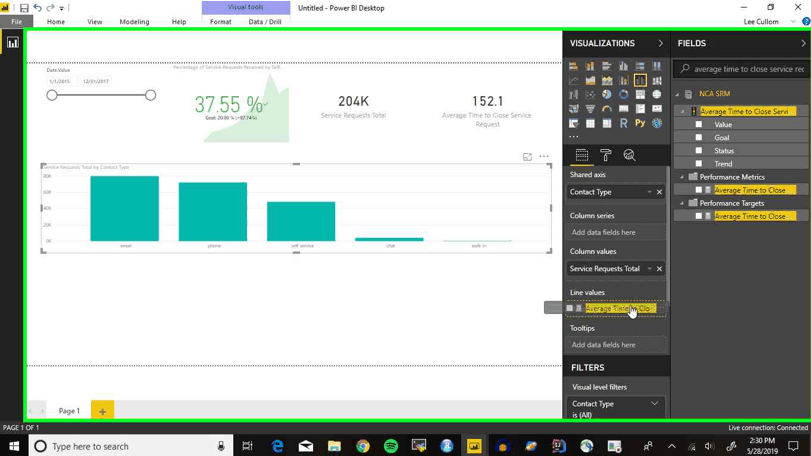Viewport: 811px width, 456px height.
Task: Check the Trend field checkbox
Action: (x=699, y=163)
